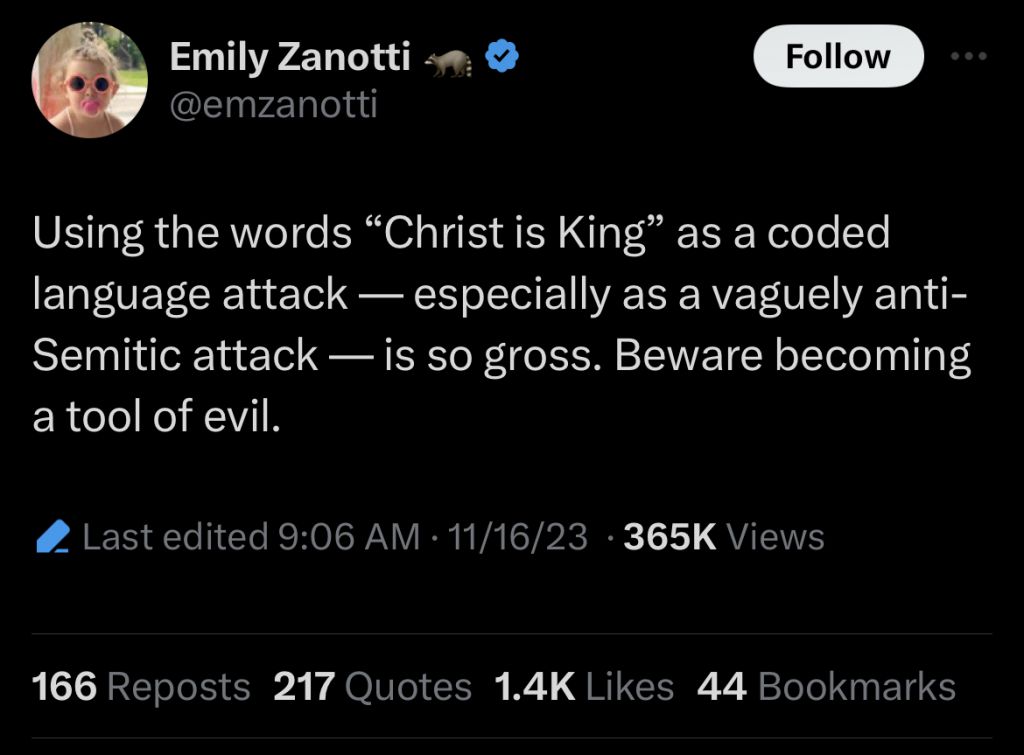The image size is (1024, 755).
Task: Click the blue edit pencil icon
Action: click(51, 539)
